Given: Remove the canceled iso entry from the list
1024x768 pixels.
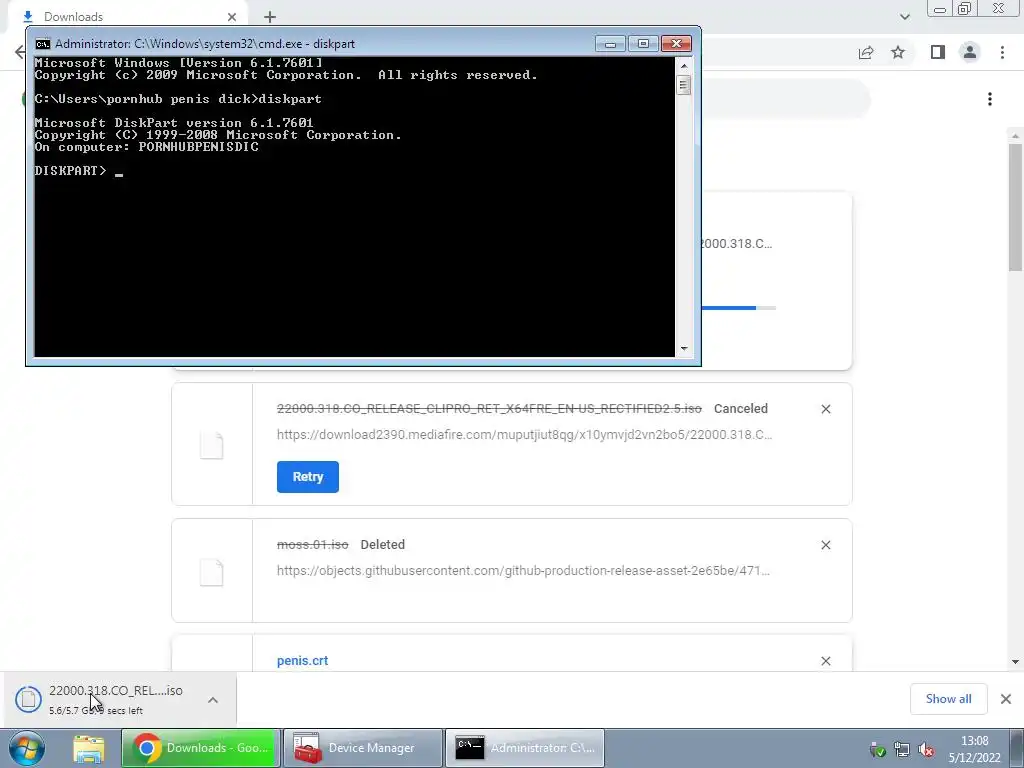Looking at the screenshot, I should (x=825, y=409).
